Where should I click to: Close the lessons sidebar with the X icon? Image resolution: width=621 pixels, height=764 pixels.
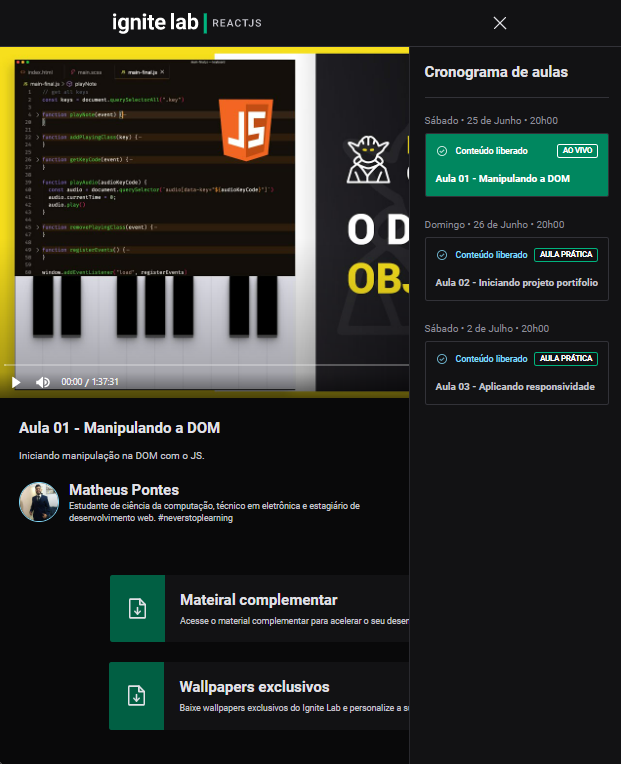point(500,23)
